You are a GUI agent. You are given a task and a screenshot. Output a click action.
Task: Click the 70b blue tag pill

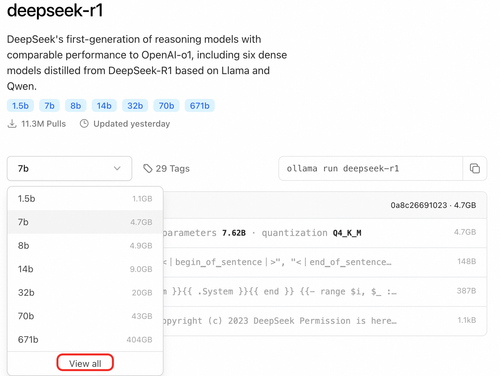[166, 106]
